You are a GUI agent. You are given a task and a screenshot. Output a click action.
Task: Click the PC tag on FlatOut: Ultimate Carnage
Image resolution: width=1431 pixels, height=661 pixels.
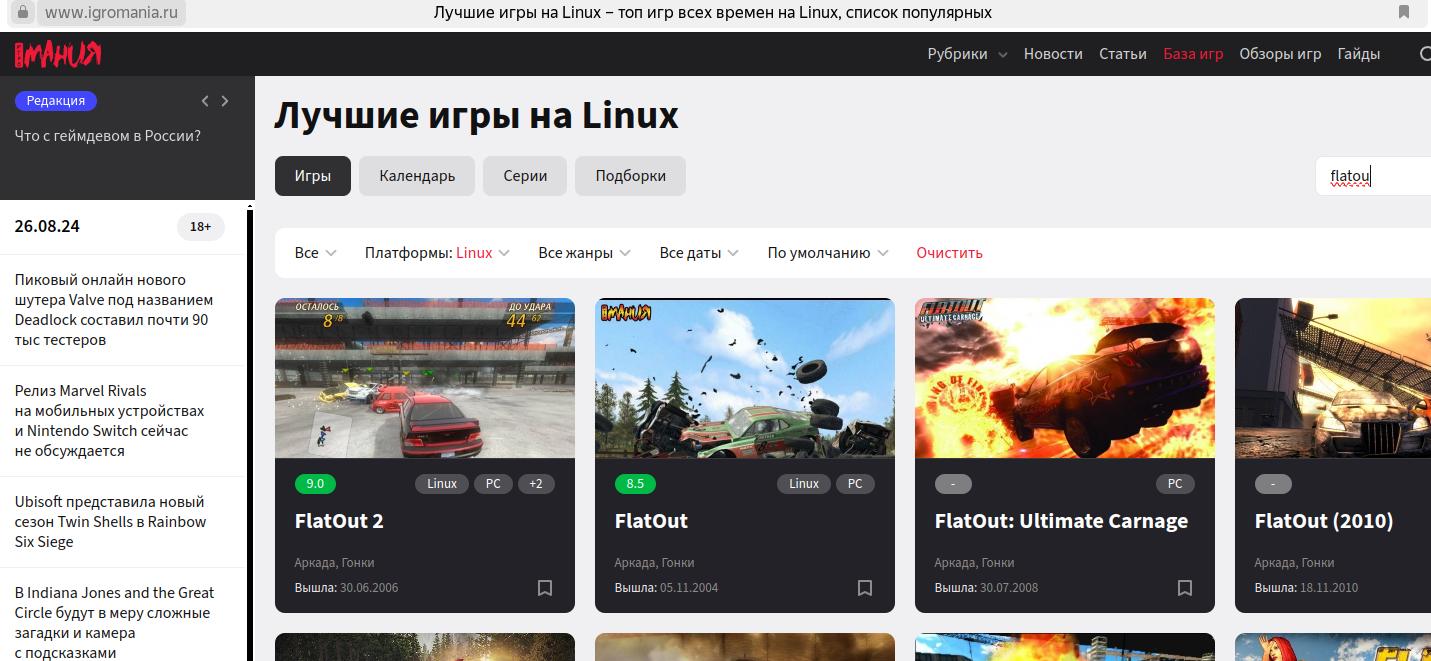click(x=1175, y=484)
